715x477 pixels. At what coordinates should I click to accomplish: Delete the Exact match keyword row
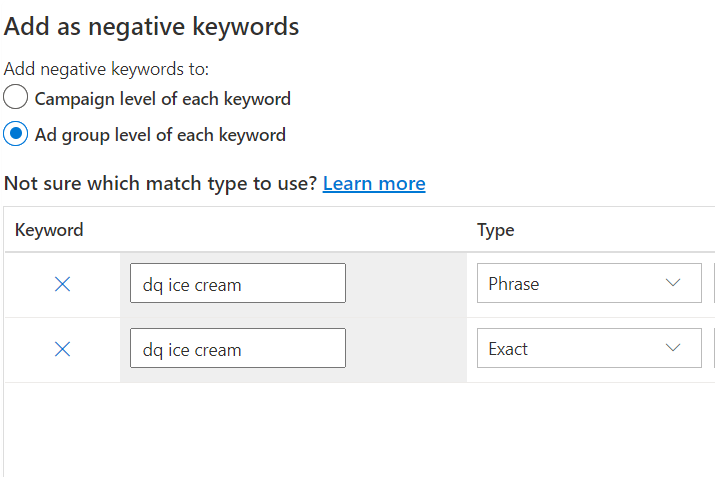click(x=62, y=349)
